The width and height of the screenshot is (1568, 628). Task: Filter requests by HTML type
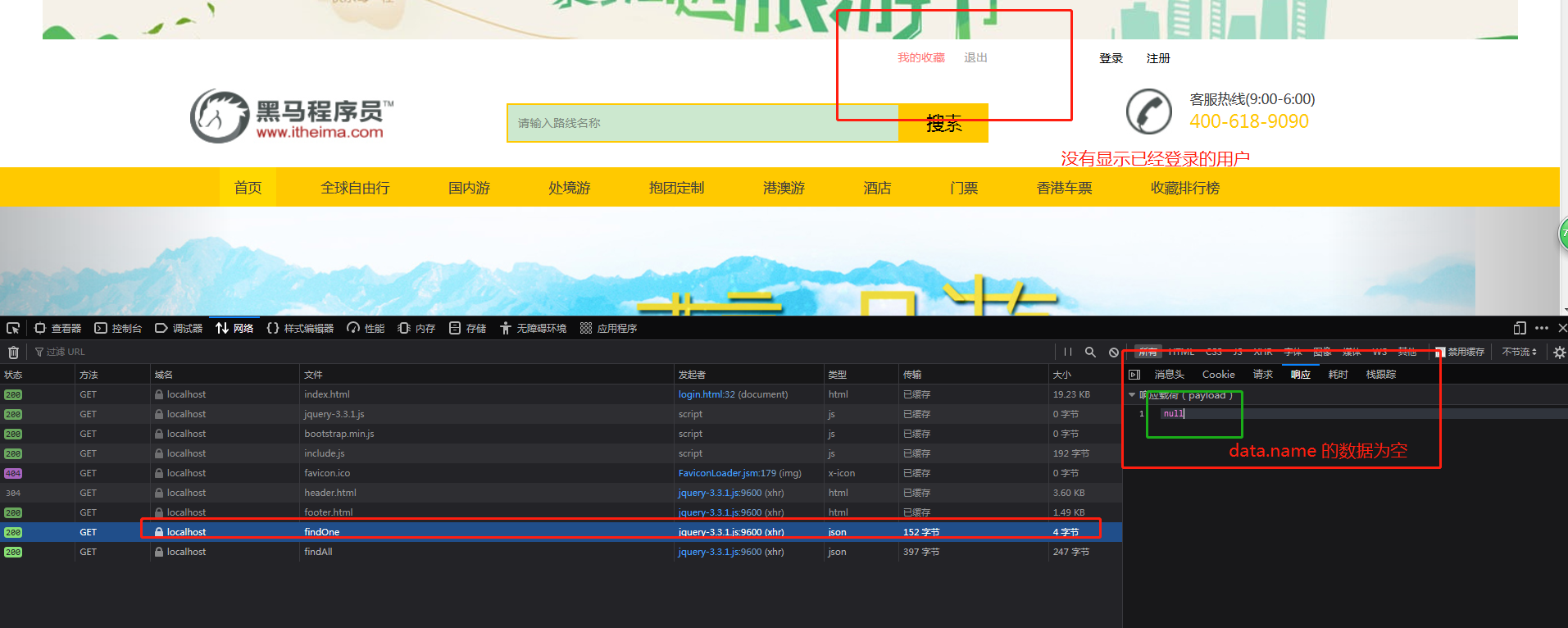[1181, 352]
